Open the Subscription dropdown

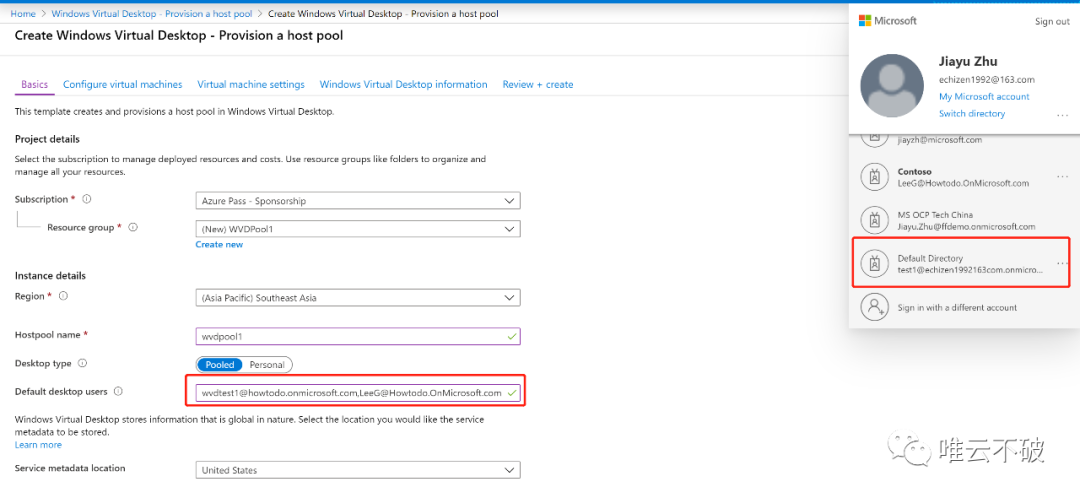pos(358,201)
